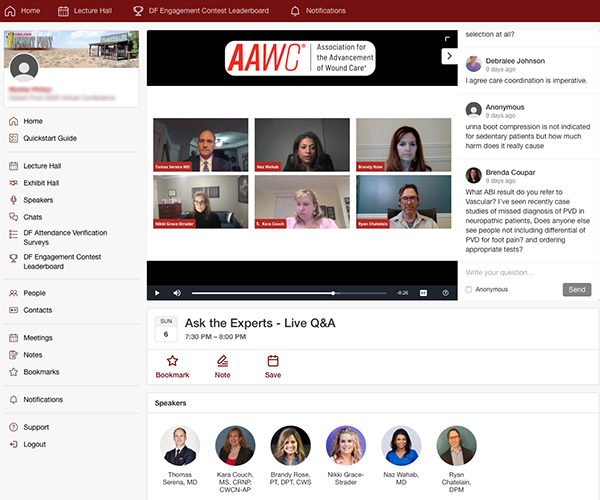
Task: Open DF Engagement Contest Leaderboard top menu
Action: pyautogui.click(x=209, y=11)
